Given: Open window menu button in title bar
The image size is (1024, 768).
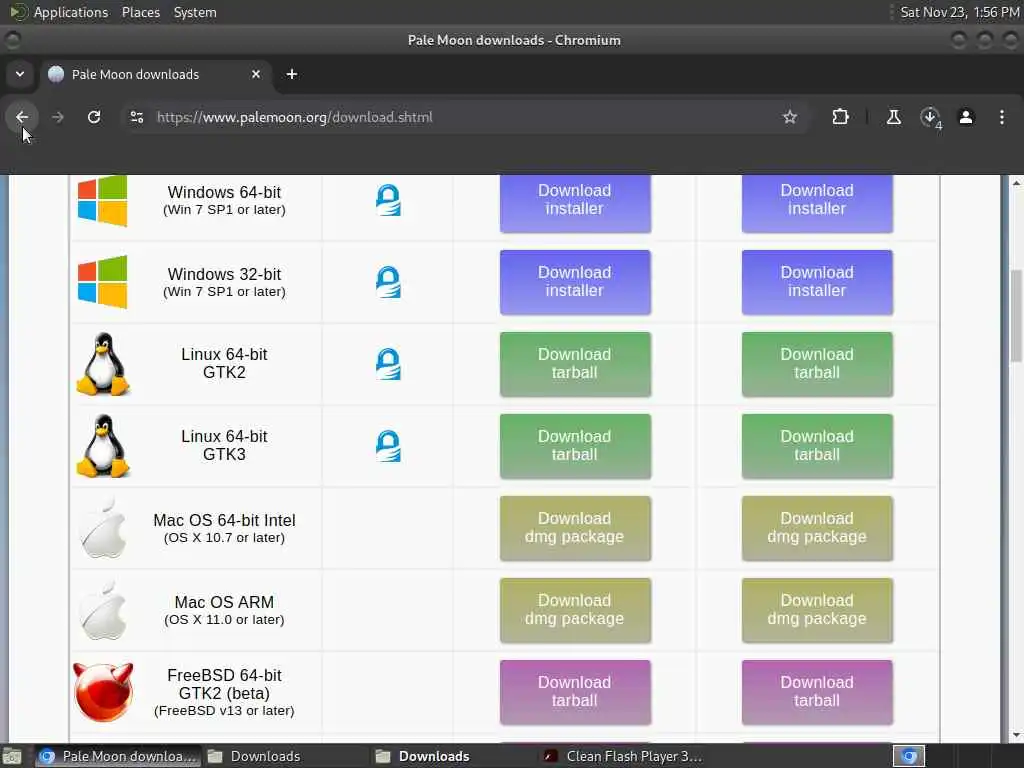Looking at the screenshot, I should coord(12,40).
